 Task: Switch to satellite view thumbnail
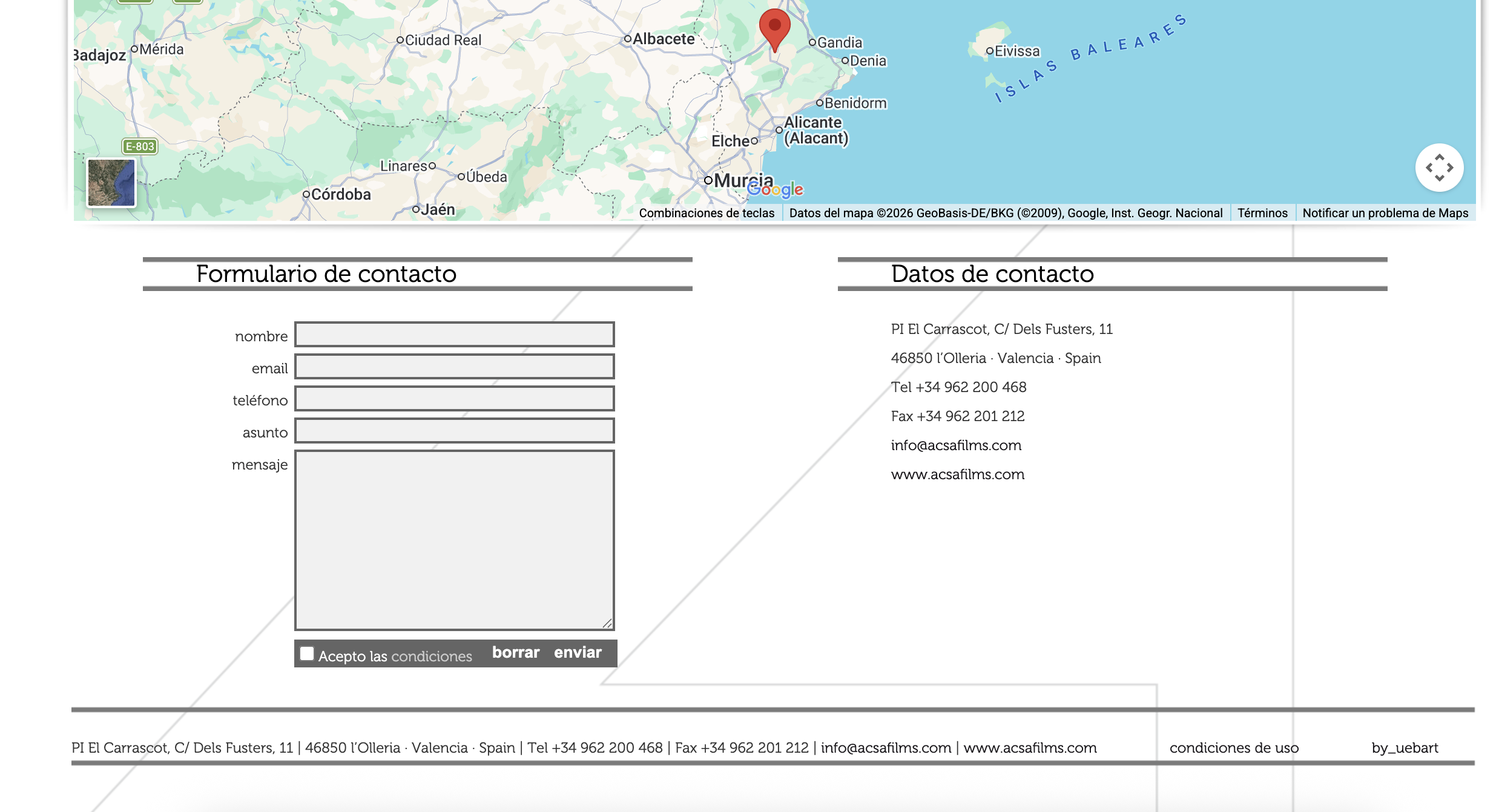coord(111,183)
